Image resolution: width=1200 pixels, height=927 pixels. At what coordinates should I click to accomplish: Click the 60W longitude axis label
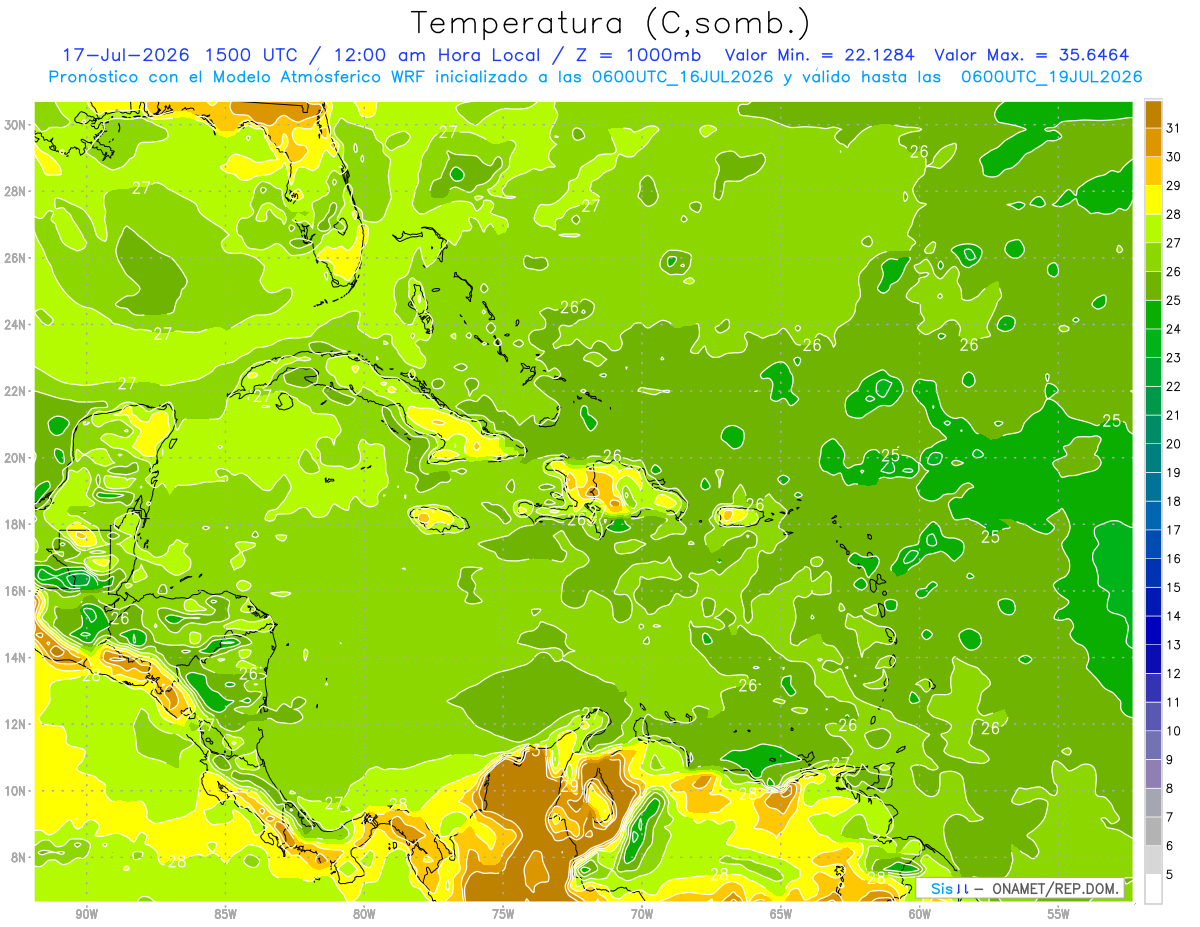[920, 915]
